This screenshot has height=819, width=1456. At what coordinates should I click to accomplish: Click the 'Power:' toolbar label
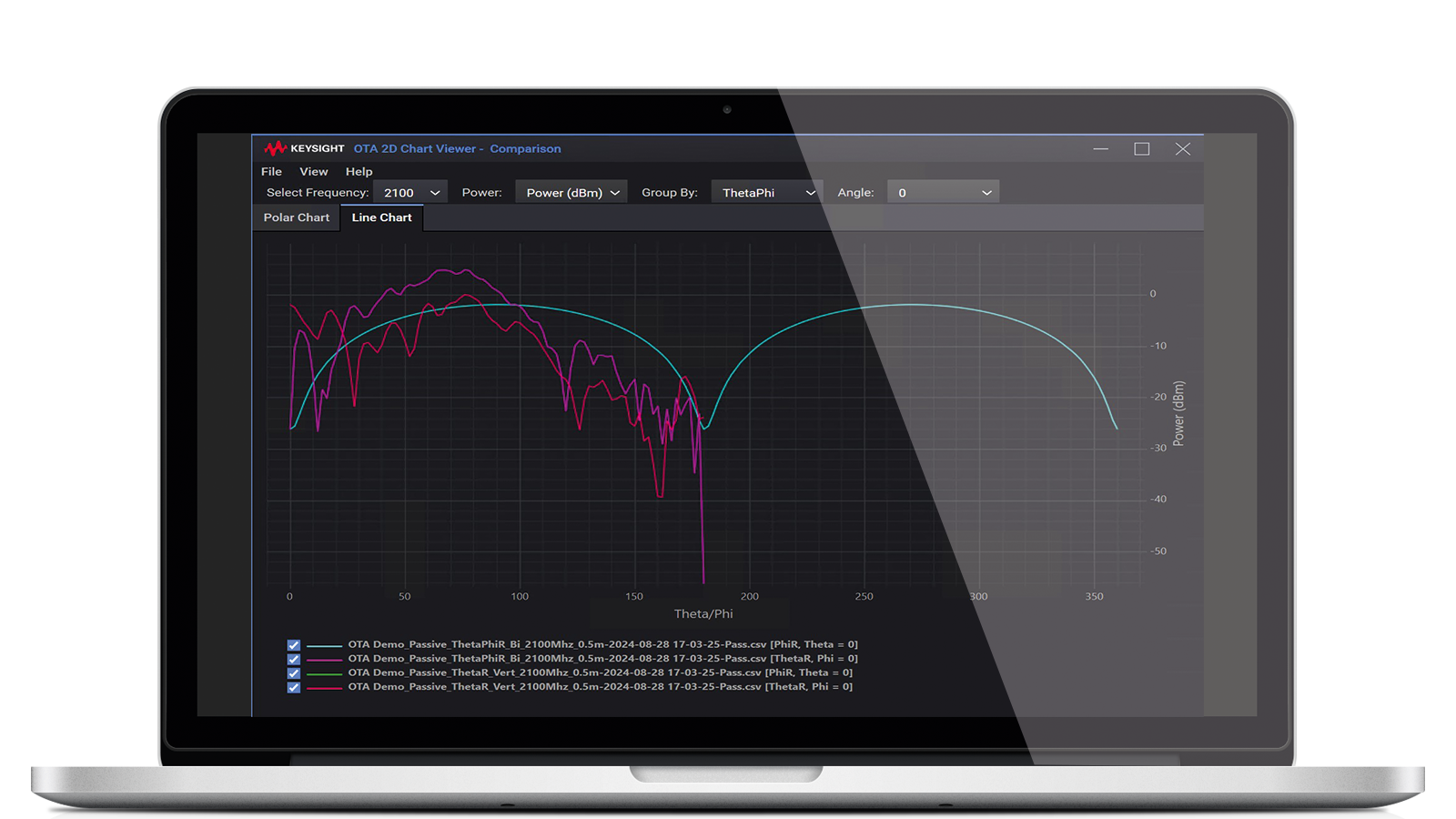(482, 192)
